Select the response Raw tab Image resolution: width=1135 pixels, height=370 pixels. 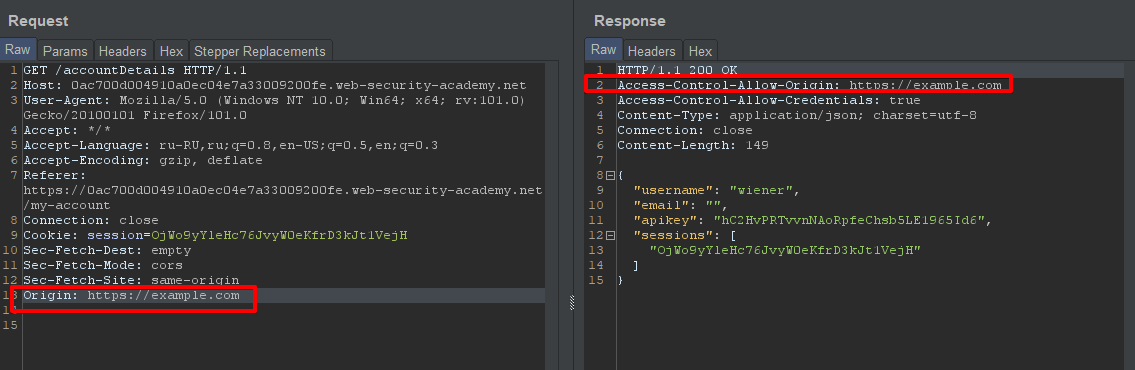(x=603, y=50)
